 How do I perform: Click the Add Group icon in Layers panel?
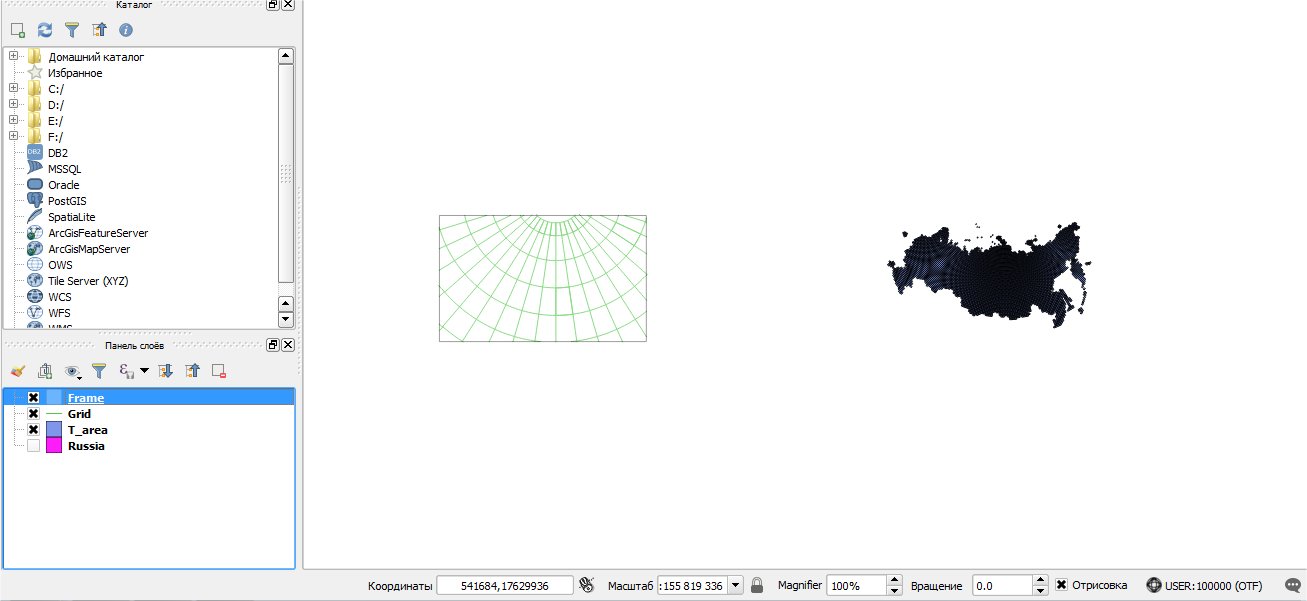(x=45, y=371)
